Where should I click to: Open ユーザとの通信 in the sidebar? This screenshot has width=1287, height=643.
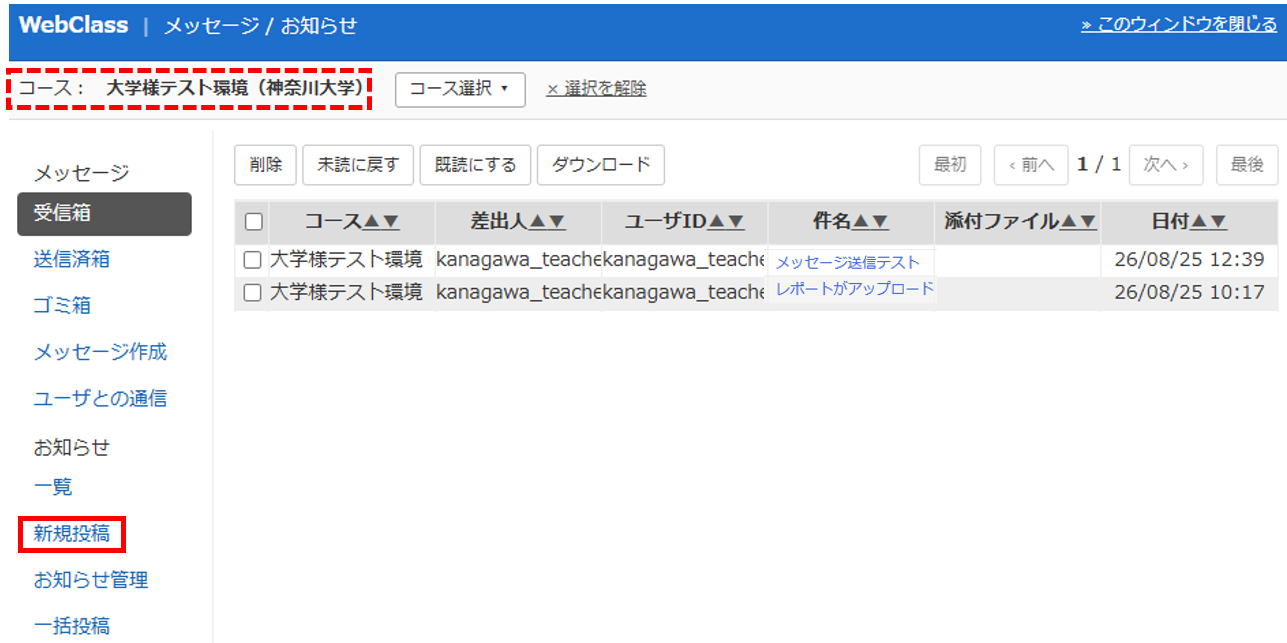point(100,398)
